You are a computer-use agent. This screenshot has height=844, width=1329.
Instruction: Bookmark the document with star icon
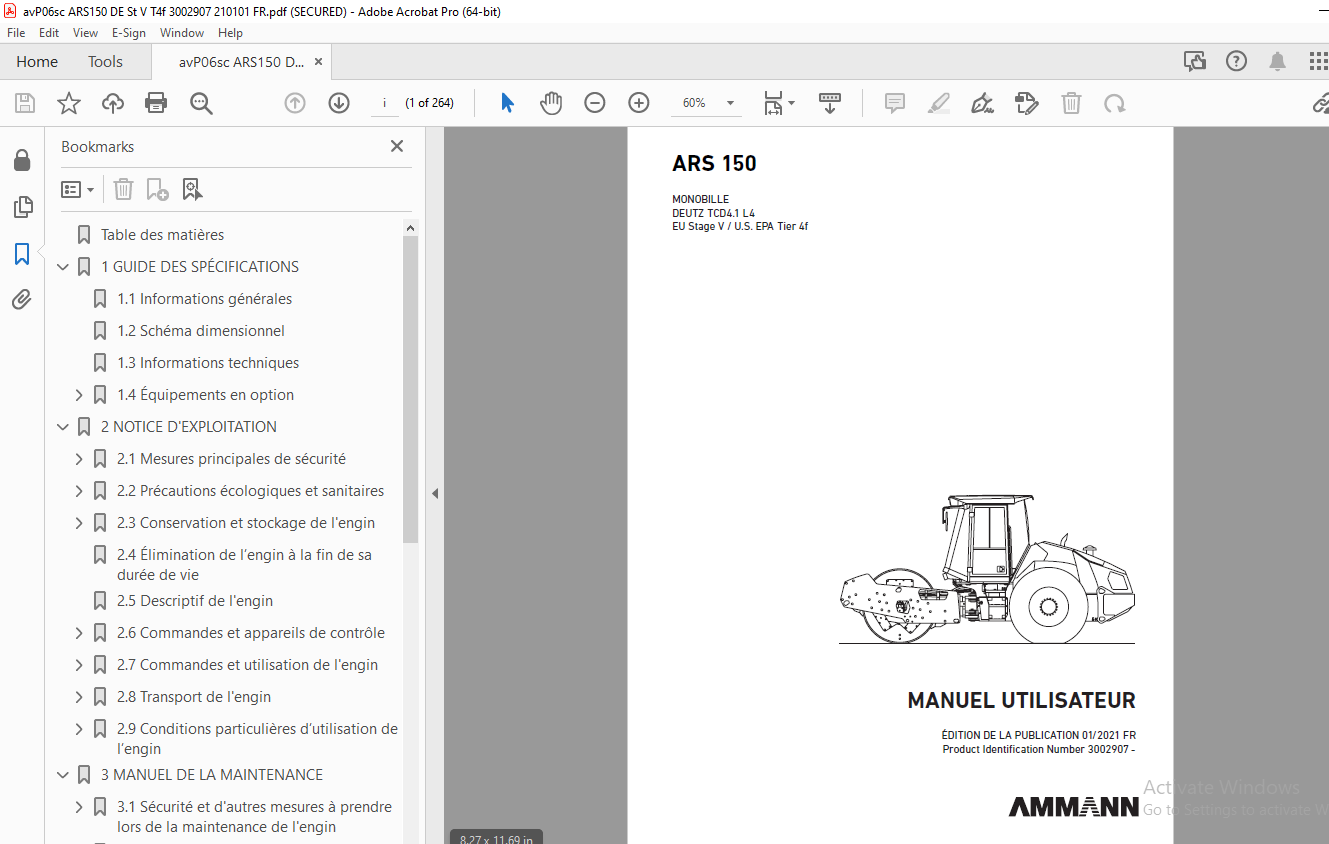click(x=69, y=103)
